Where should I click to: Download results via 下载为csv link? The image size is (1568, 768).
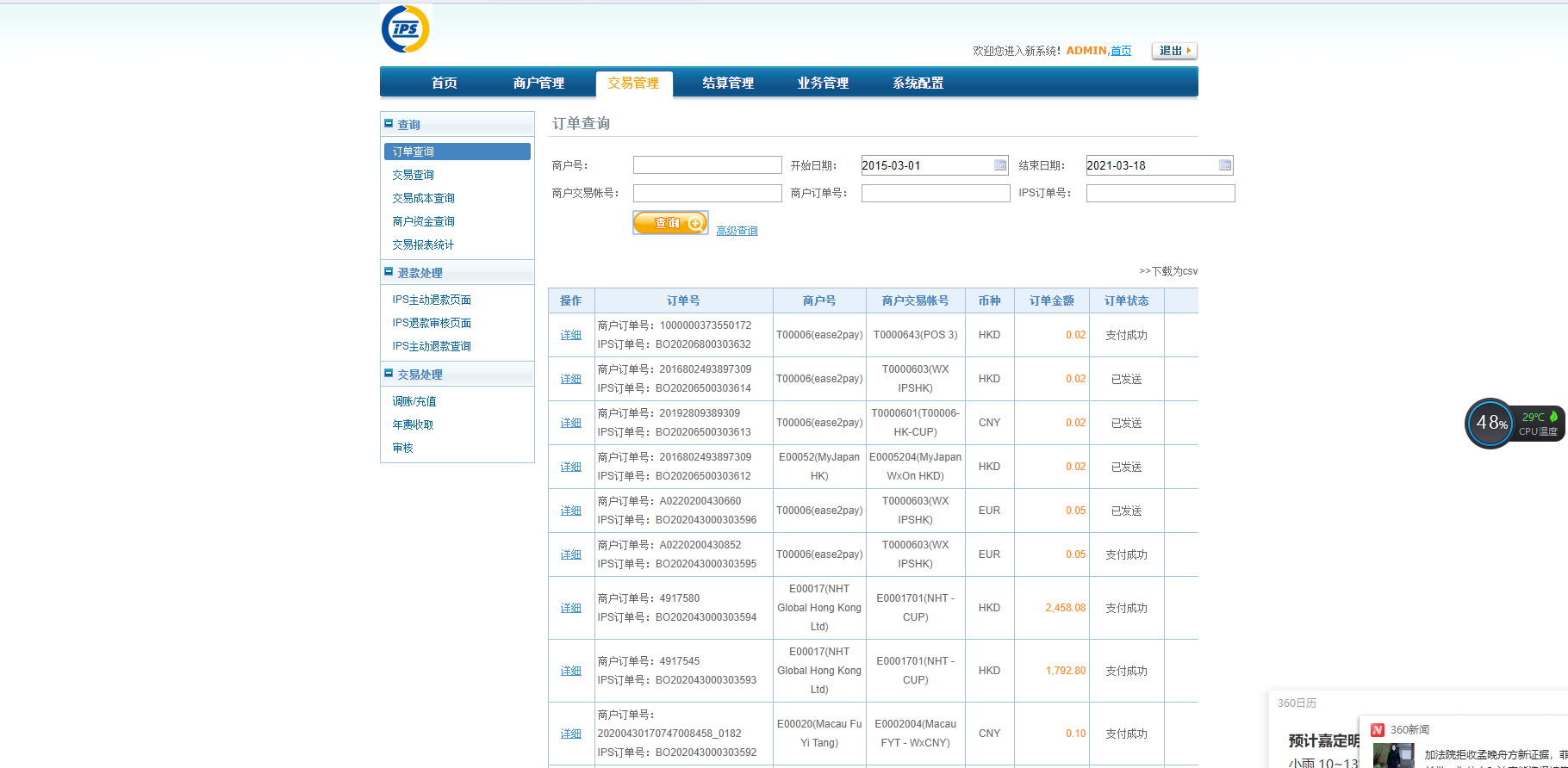[x=1168, y=271]
